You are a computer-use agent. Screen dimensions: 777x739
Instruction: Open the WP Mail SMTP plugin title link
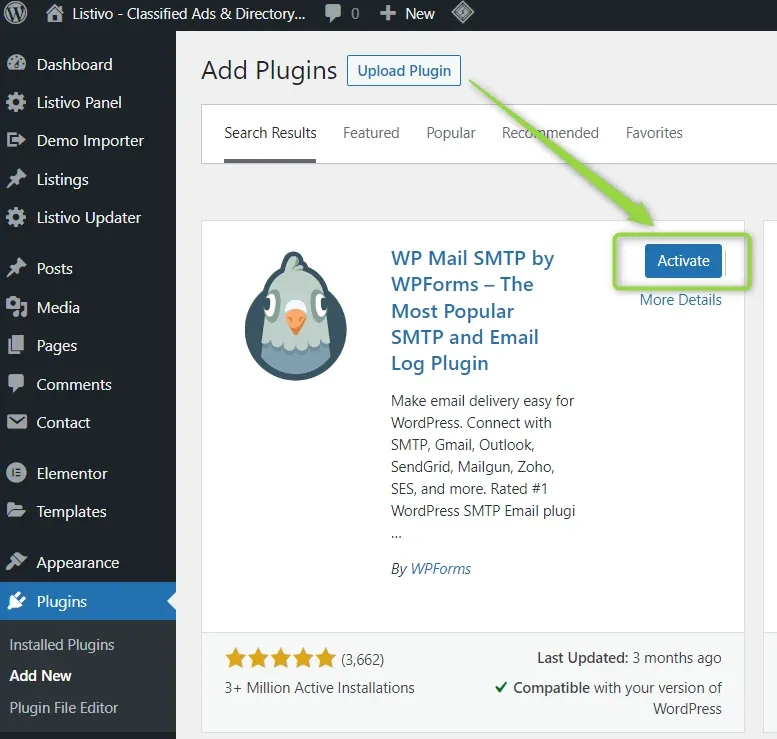pos(472,311)
